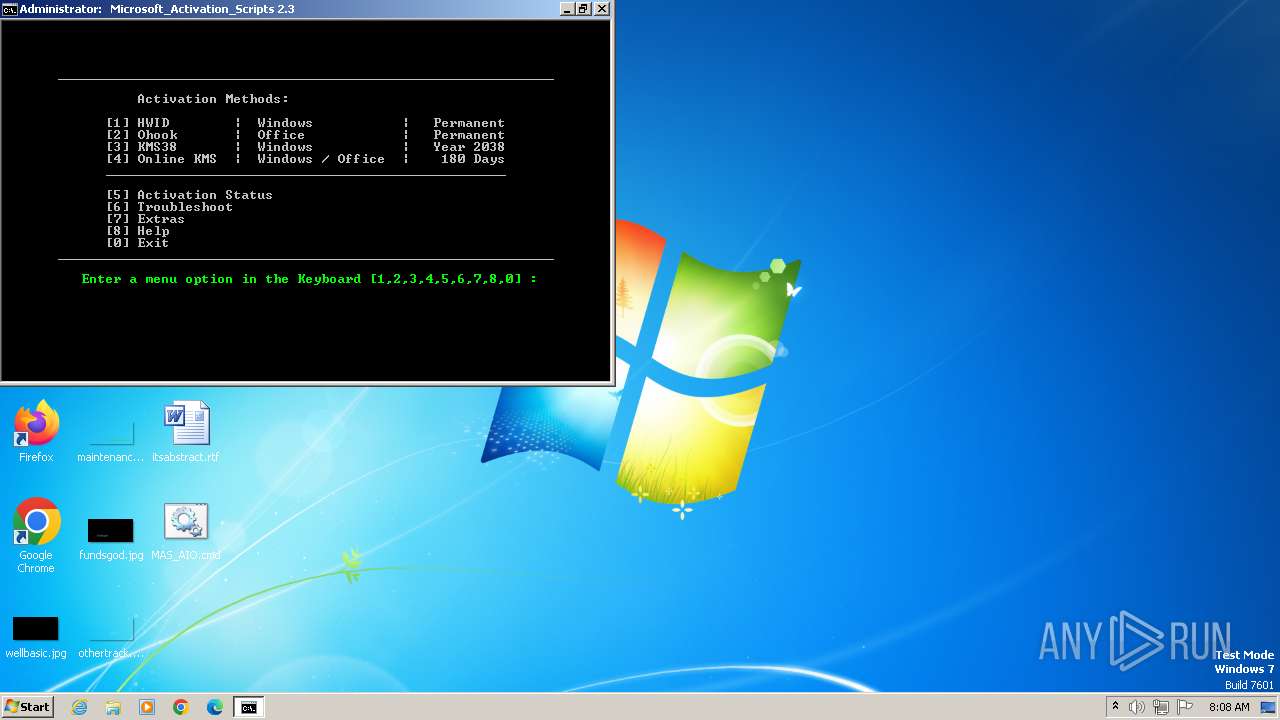Select the fundsgod.jpg image thumbnail

tap(111, 537)
